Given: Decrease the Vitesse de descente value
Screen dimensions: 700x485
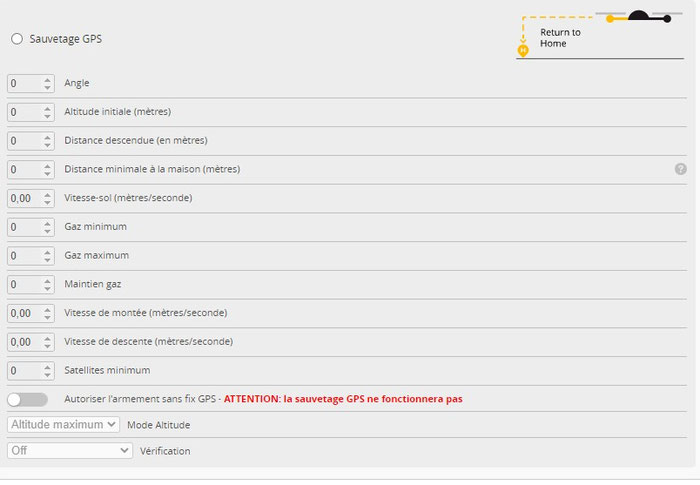Looking at the screenshot, I should (47, 346).
